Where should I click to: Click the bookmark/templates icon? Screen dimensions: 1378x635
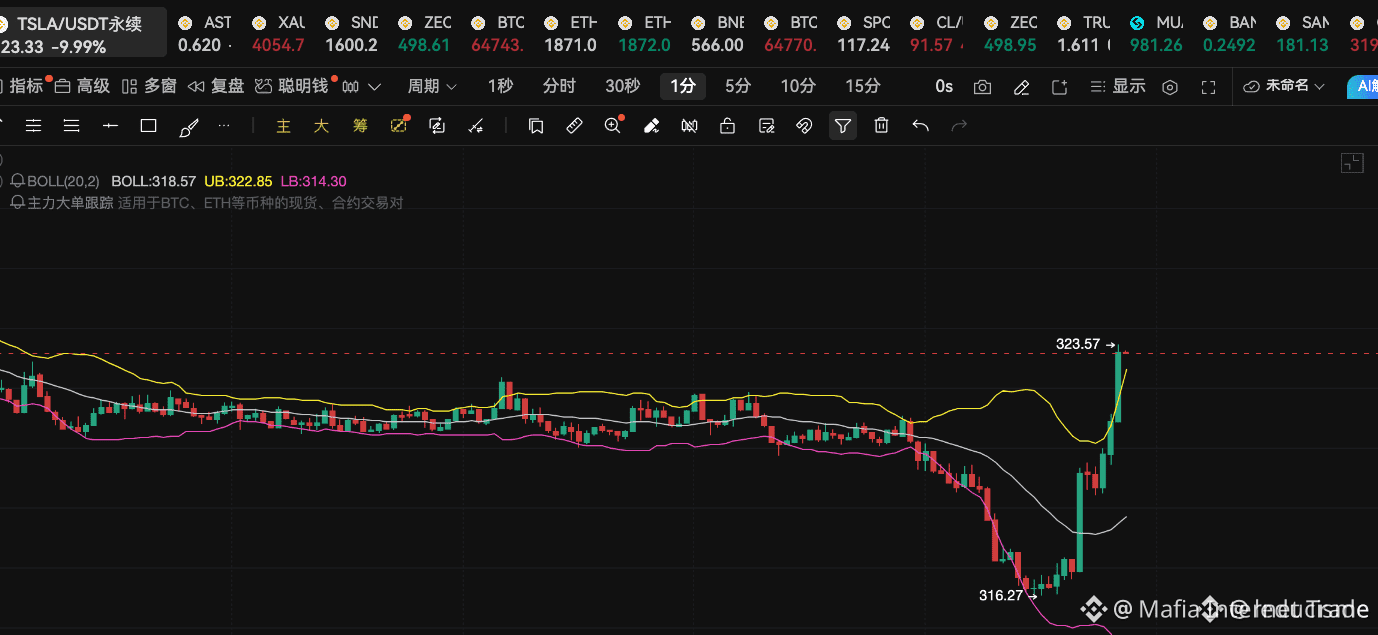click(536, 126)
